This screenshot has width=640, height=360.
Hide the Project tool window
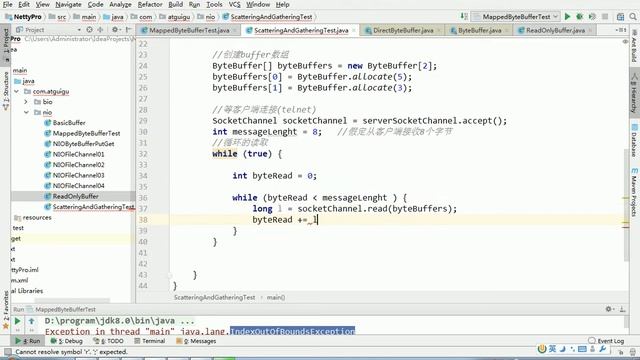[x=128, y=30]
